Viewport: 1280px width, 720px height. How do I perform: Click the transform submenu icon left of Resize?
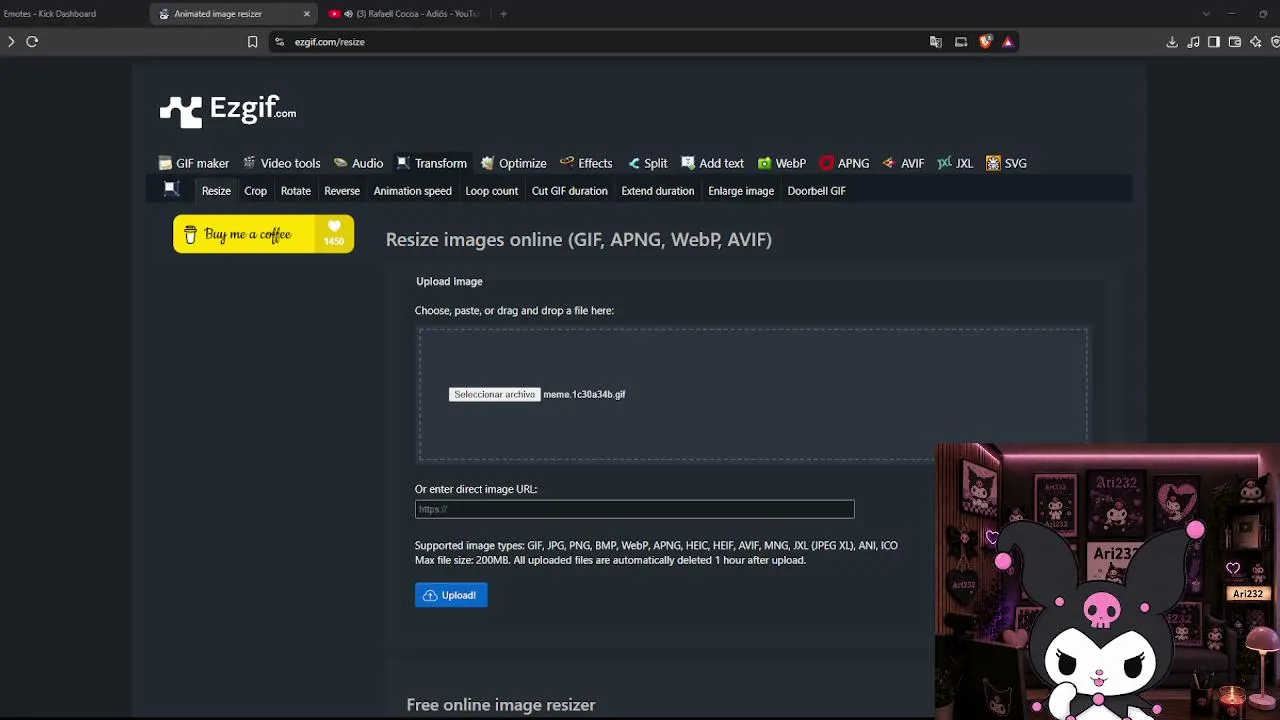click(171, 189)
